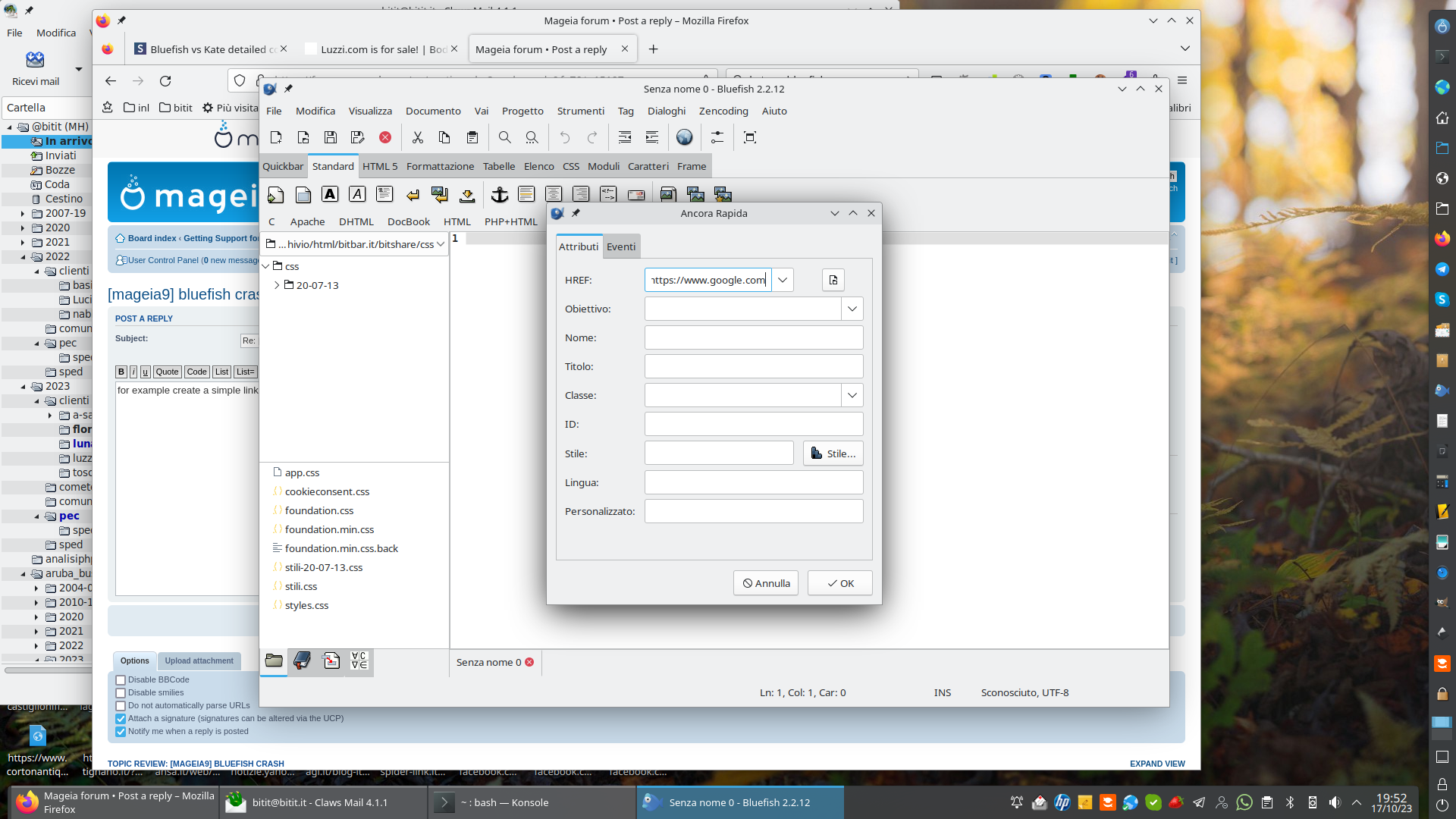Click the Paste clipboard icon in Bluefish

(x=472, y=137)
